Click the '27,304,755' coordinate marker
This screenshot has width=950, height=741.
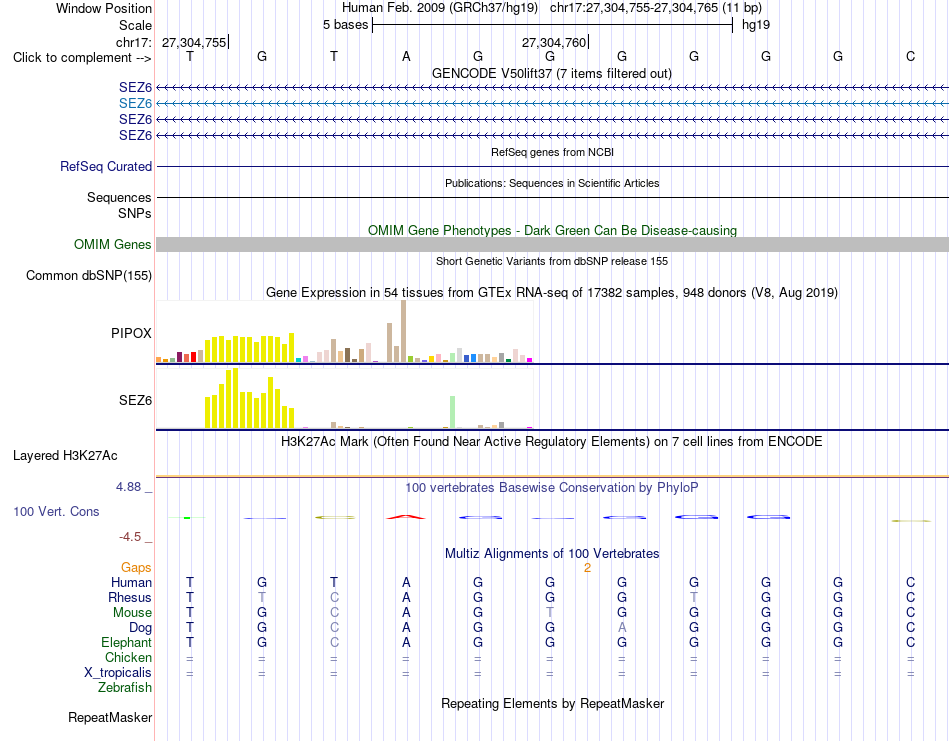tap(194, 42)
